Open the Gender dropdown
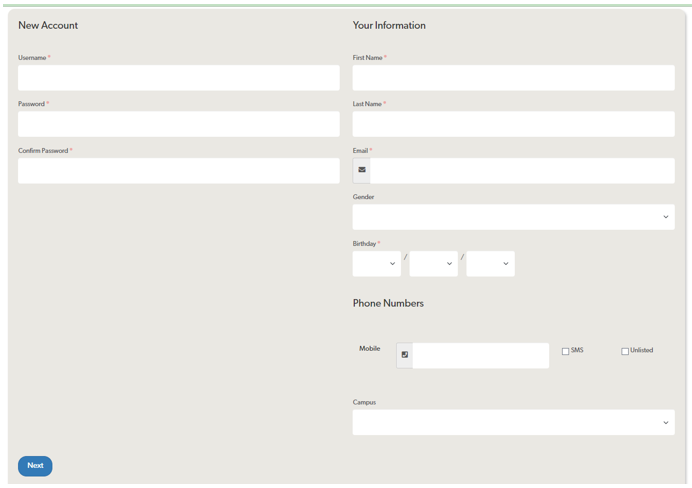The width and height of the screenshot is (692, 488). click(x=513, y=217)
